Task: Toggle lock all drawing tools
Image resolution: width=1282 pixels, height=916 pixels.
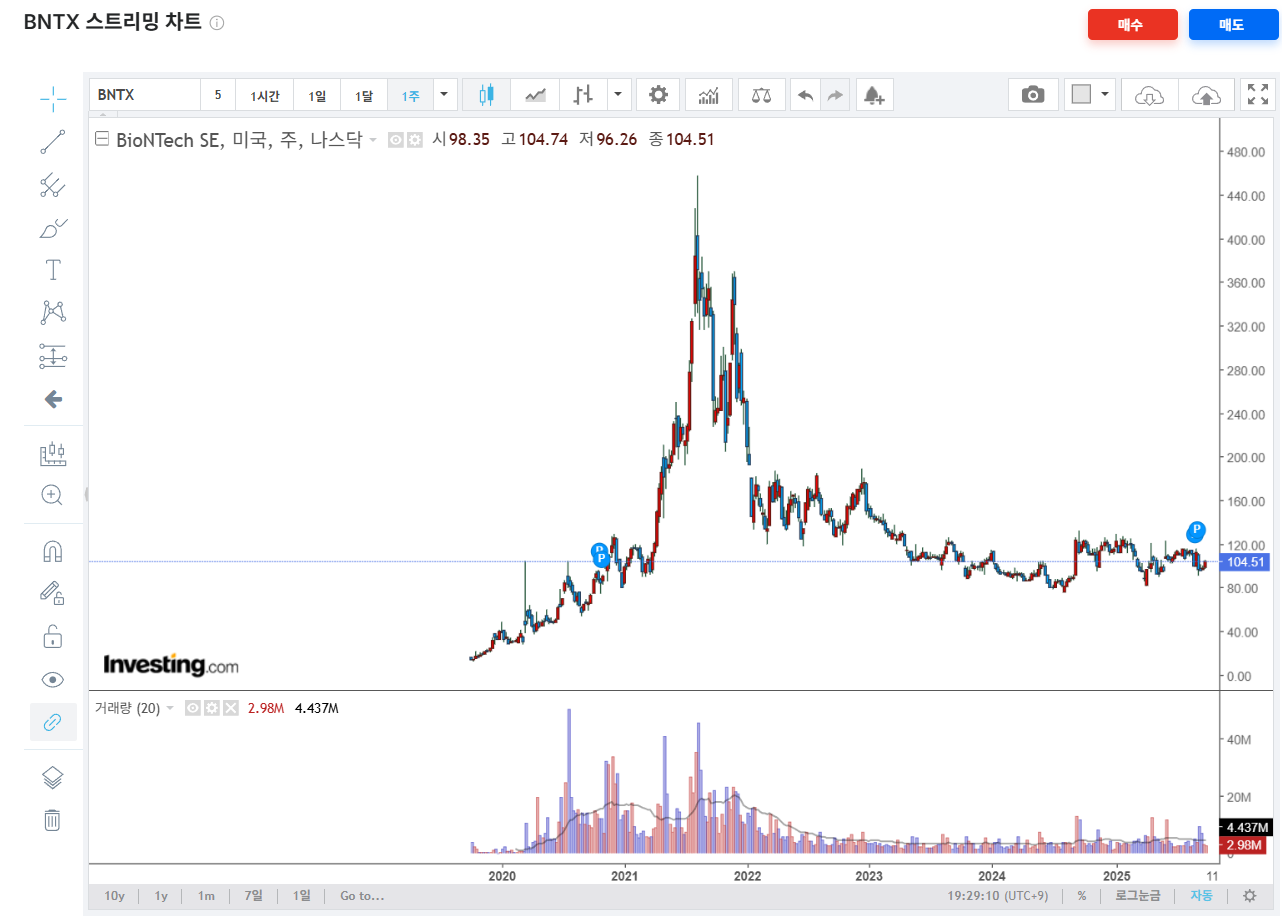Action: 53,636
